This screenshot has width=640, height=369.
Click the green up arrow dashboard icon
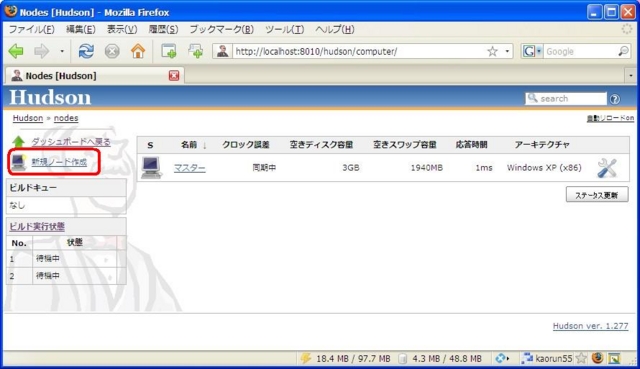[x=18, y=142]
